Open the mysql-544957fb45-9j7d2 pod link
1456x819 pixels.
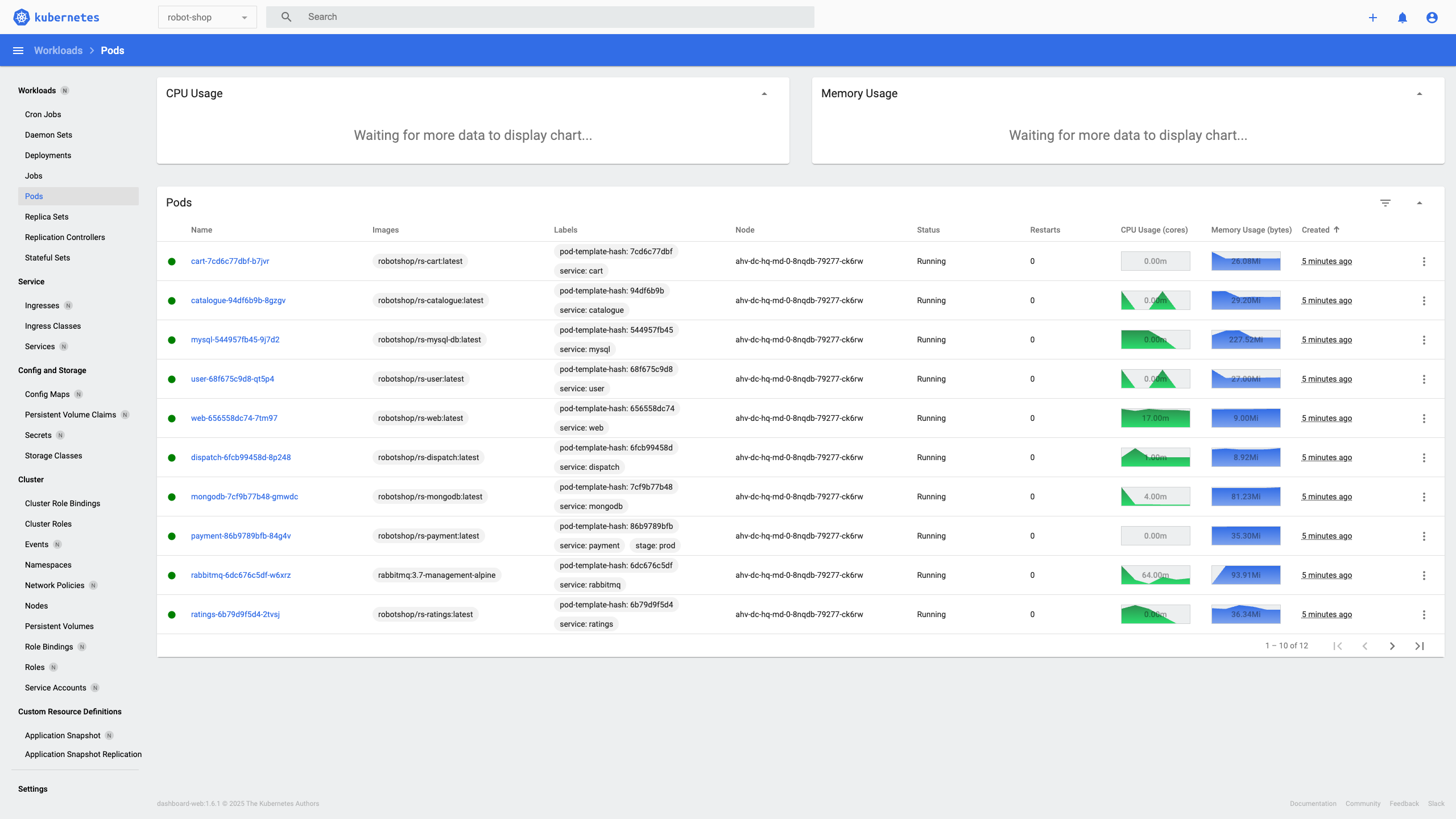click(235, 340)
